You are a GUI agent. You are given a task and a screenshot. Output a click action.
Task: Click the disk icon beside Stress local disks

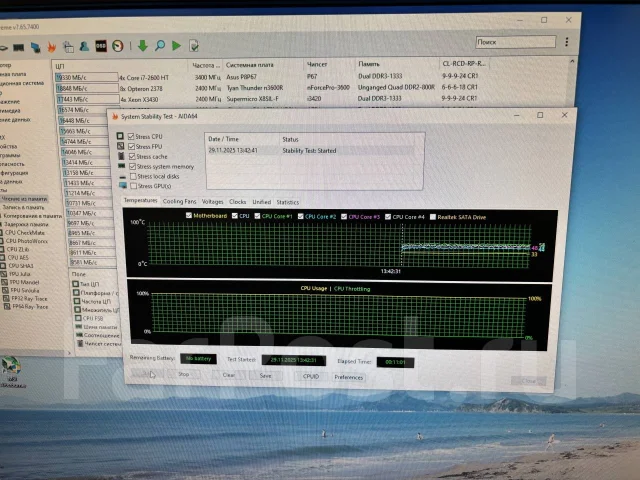122,177
